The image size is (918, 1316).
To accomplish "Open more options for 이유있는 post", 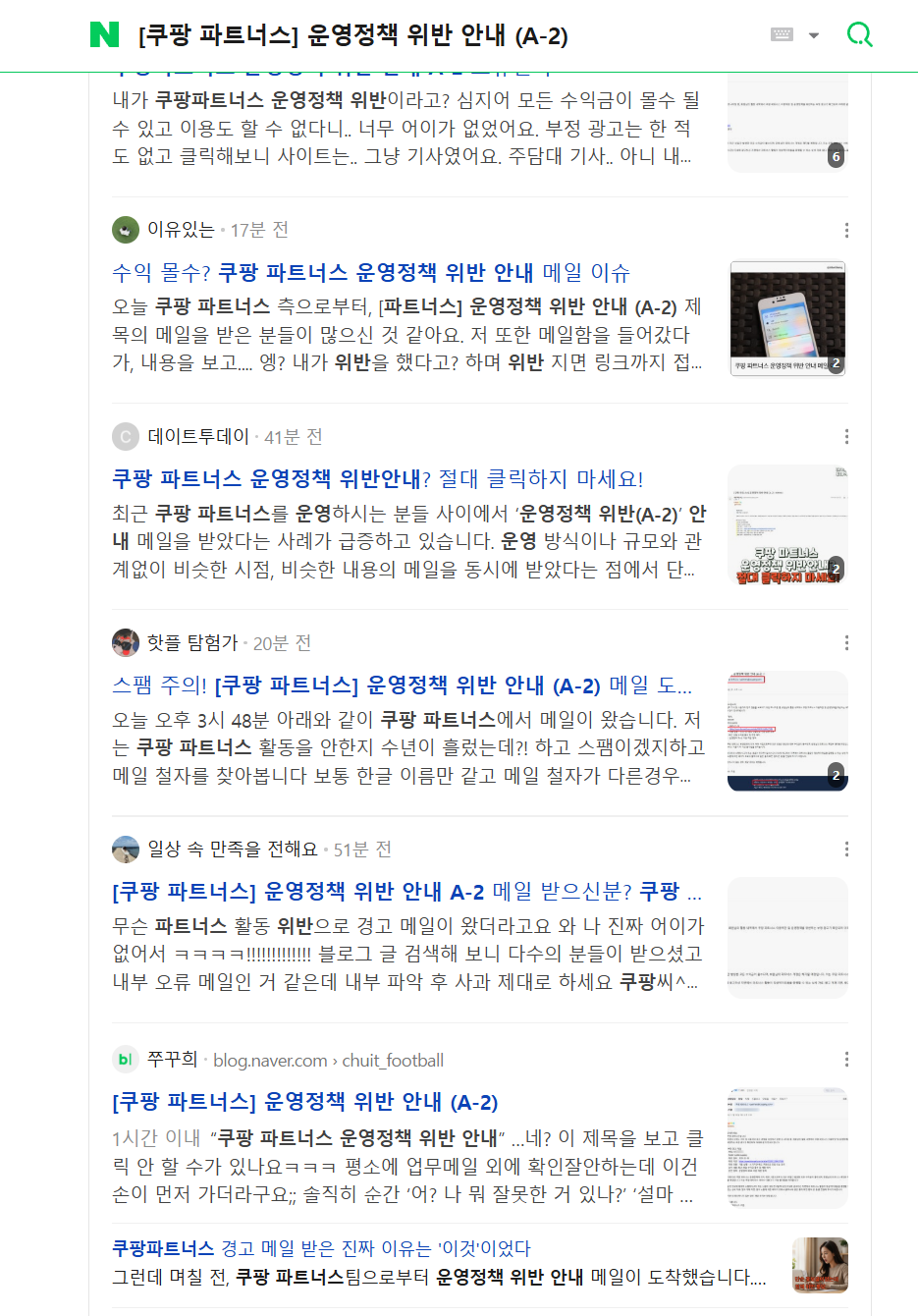I will [846, 230].
